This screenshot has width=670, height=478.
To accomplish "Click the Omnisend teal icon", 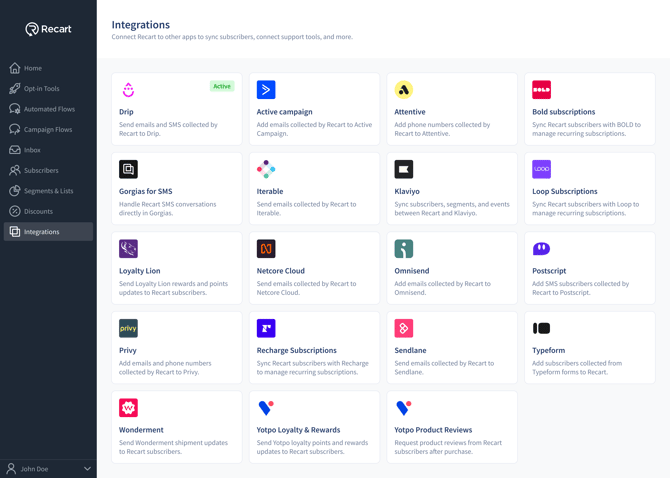I will (x=404, y=249).
